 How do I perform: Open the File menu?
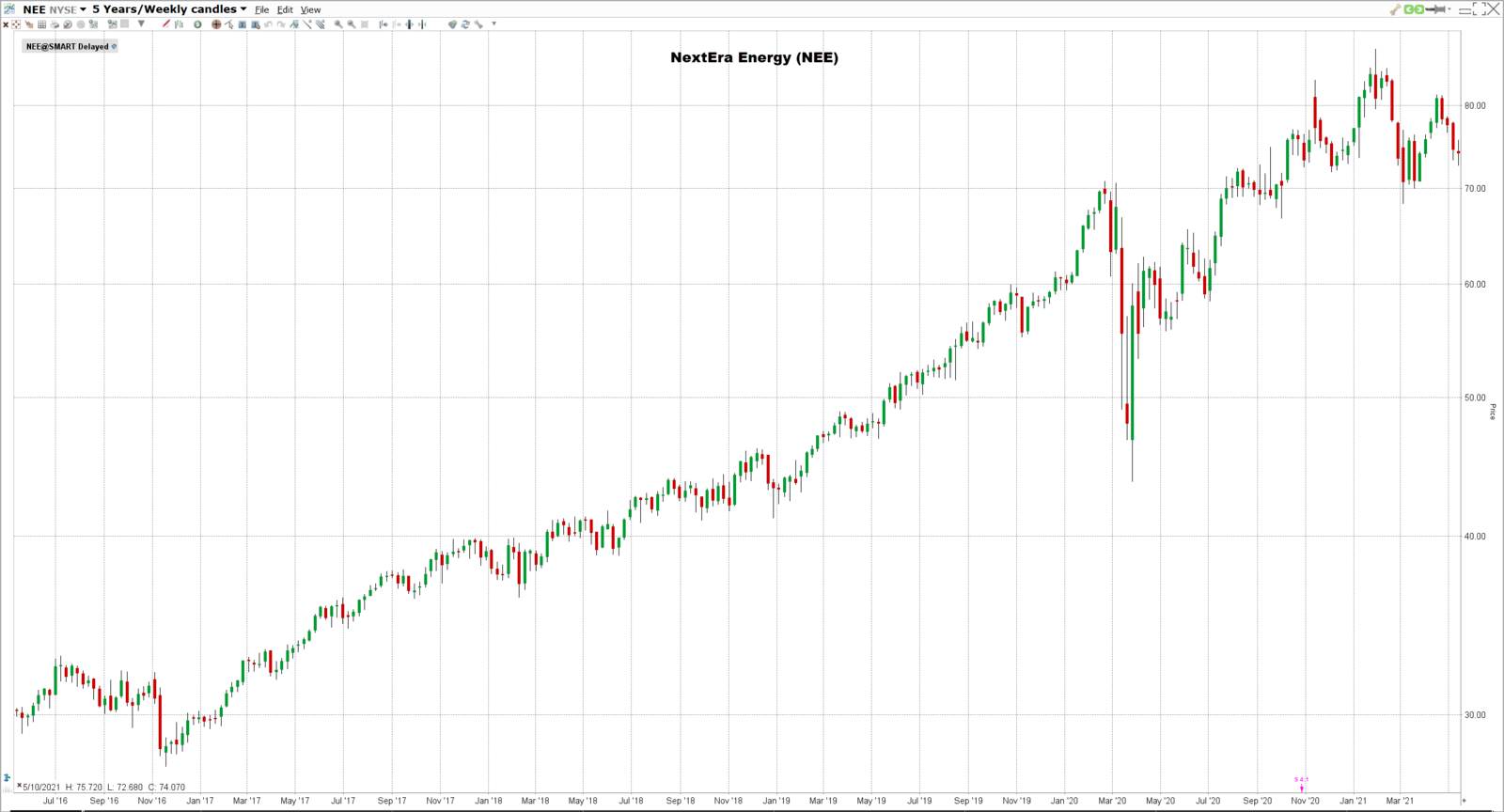(x=261, y=9)
